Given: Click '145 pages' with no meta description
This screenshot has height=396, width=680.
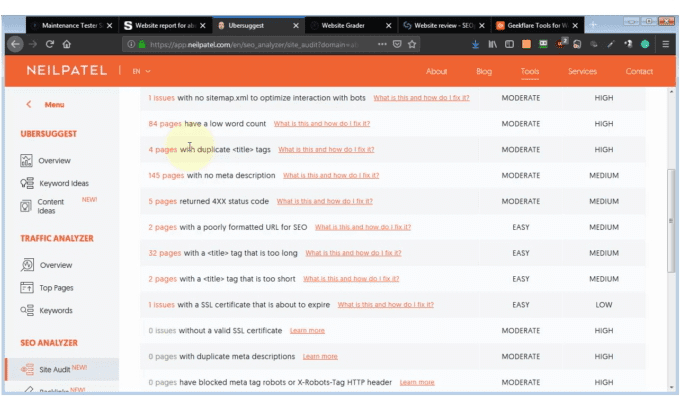Looking at the screenshot, I should (166, 175).
